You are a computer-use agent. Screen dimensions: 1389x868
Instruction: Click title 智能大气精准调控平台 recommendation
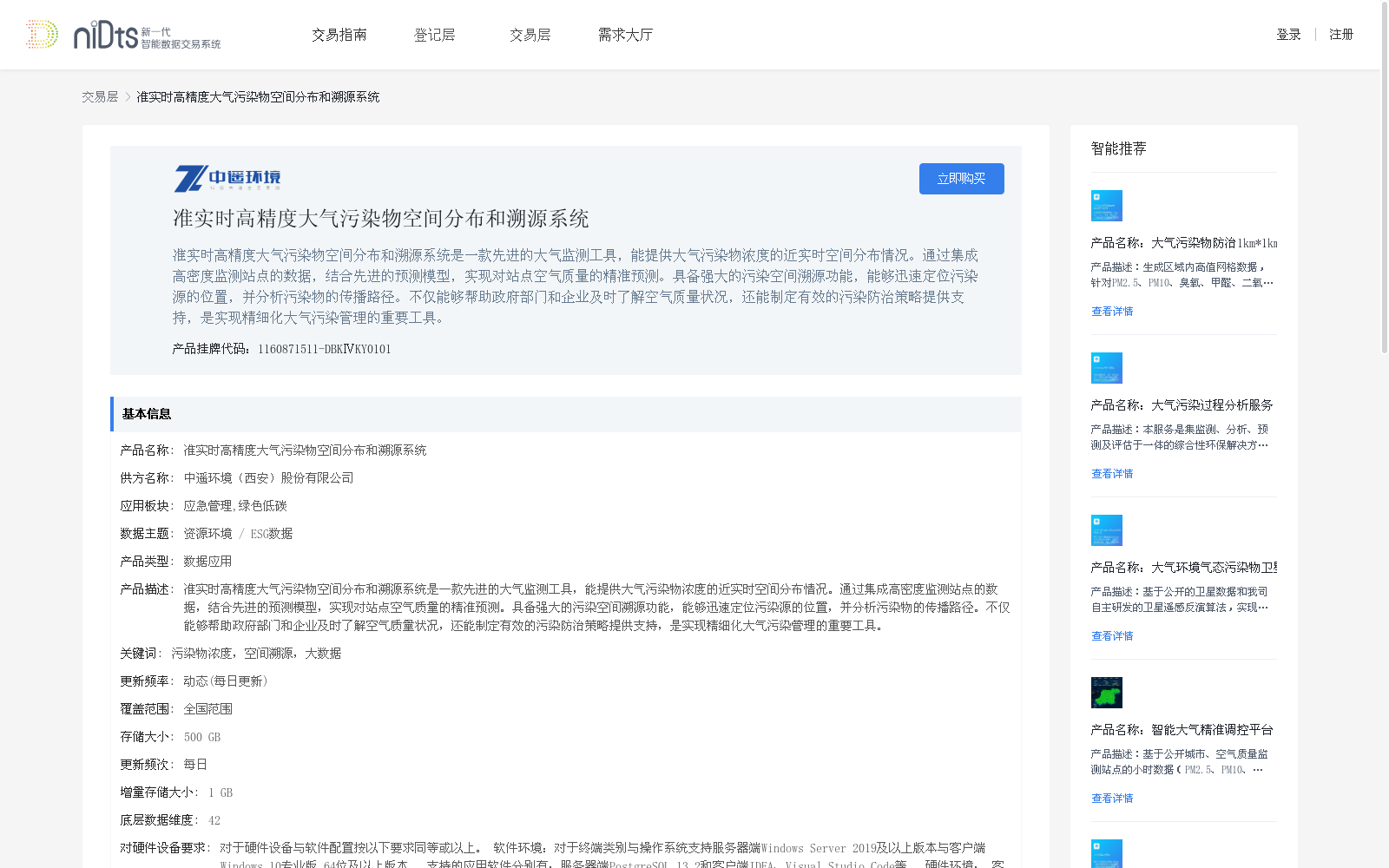coord(1182,730)
